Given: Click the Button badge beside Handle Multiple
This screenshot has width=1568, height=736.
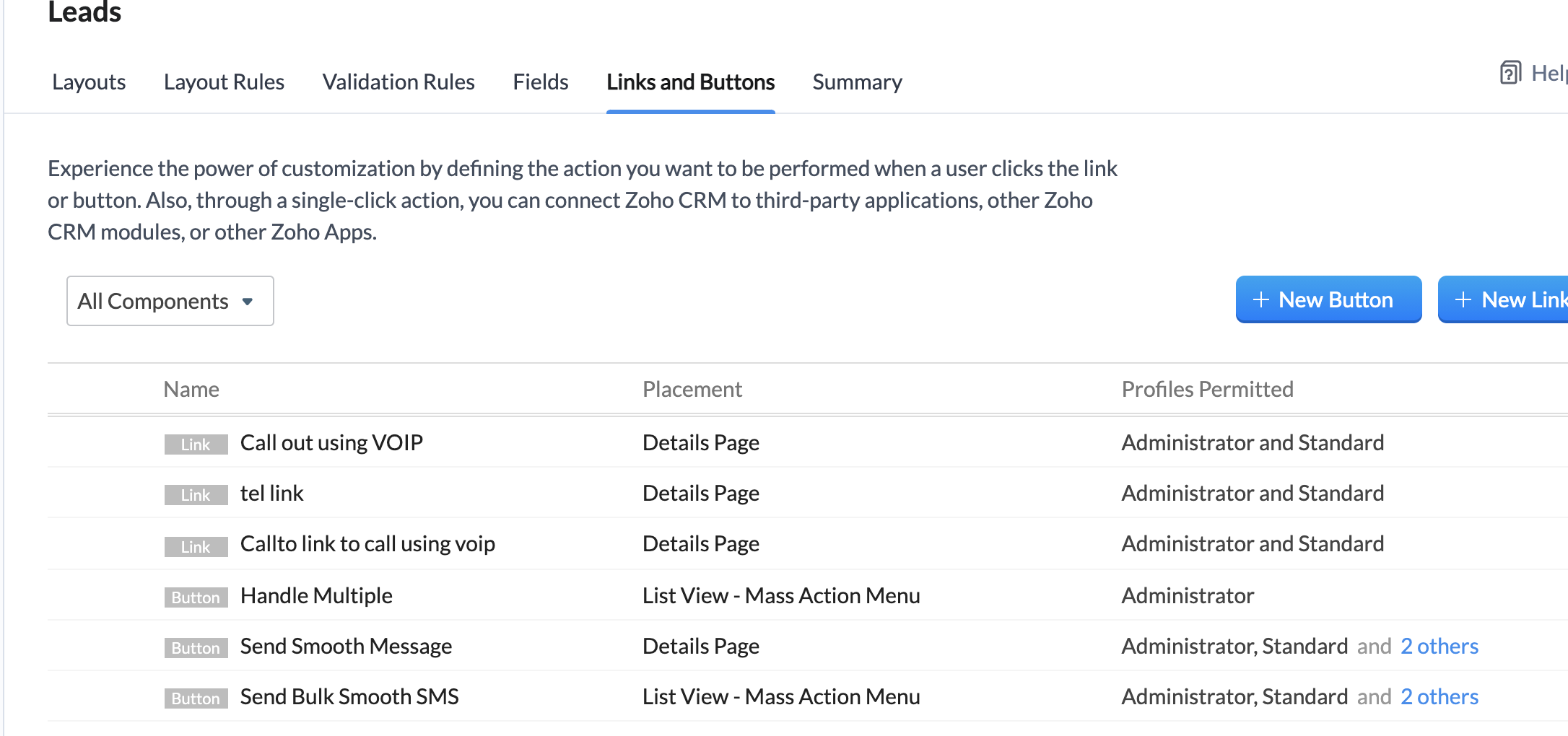Looking at the screenshot, I should tap(196, 597).
